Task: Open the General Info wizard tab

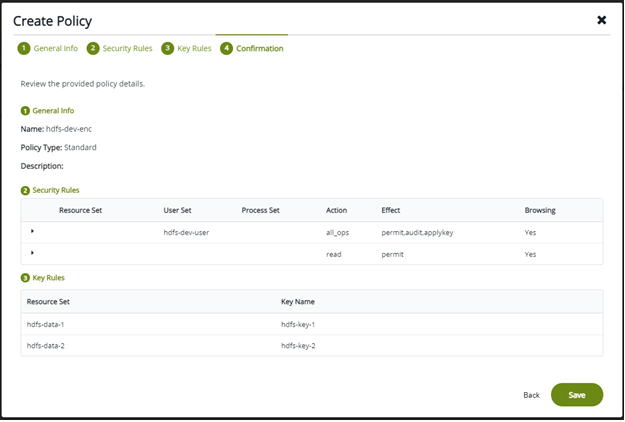Action: tap(55, 48)
